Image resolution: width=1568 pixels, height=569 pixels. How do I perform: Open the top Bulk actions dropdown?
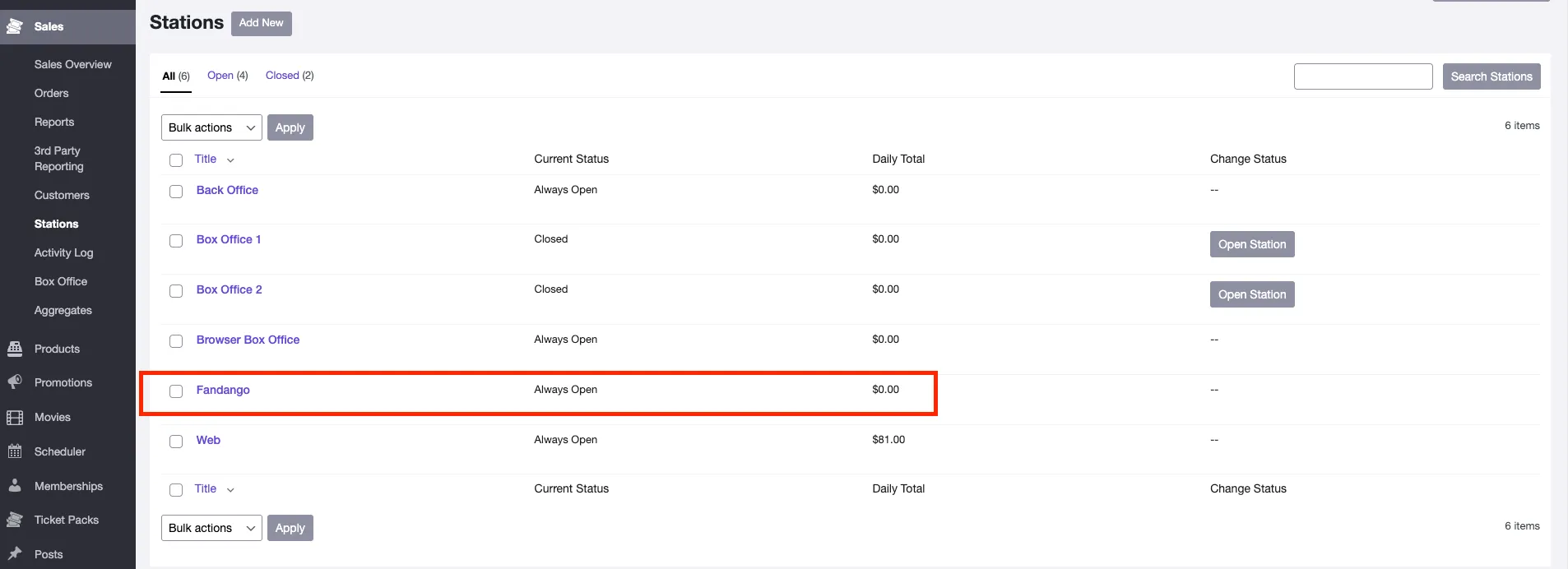coord(211,127)
